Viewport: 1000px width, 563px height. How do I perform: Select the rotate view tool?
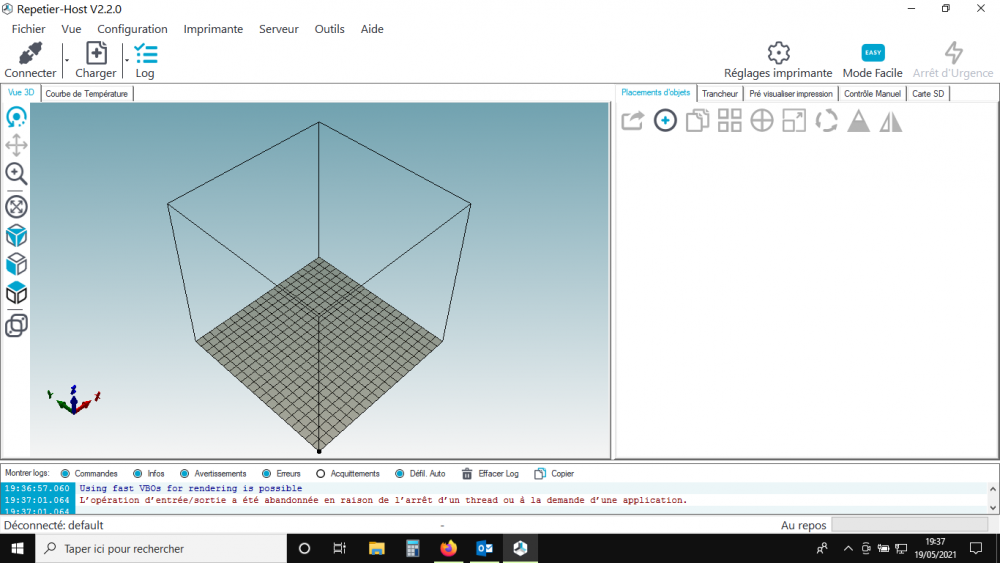click(17, 117)
